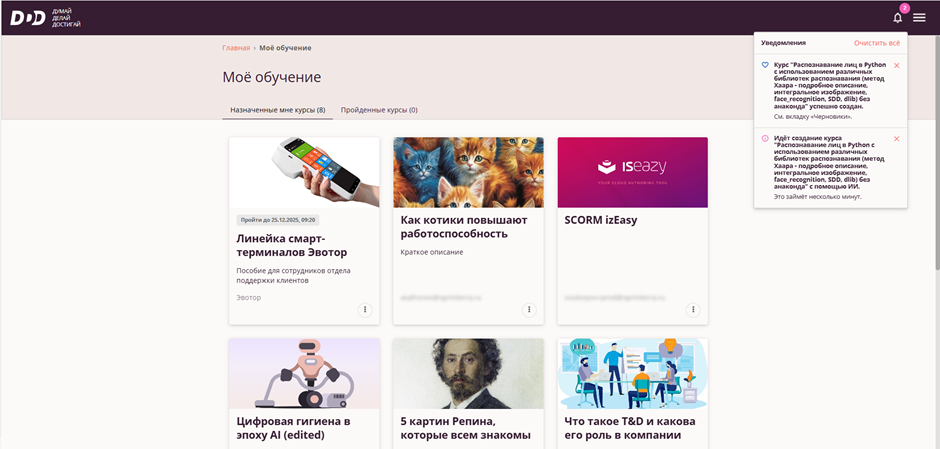Click the info icon in second notification

tap(765, 138)
